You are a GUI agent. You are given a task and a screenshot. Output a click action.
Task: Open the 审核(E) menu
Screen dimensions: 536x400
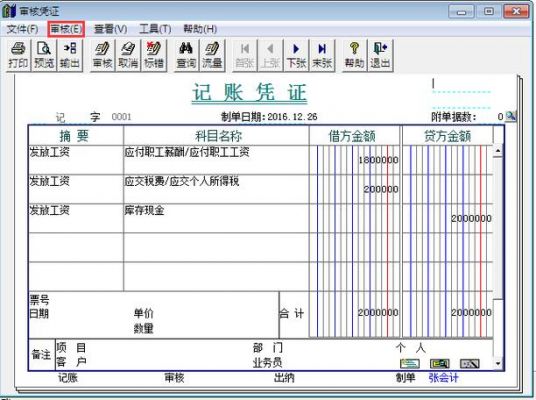[x=66, y=29]
